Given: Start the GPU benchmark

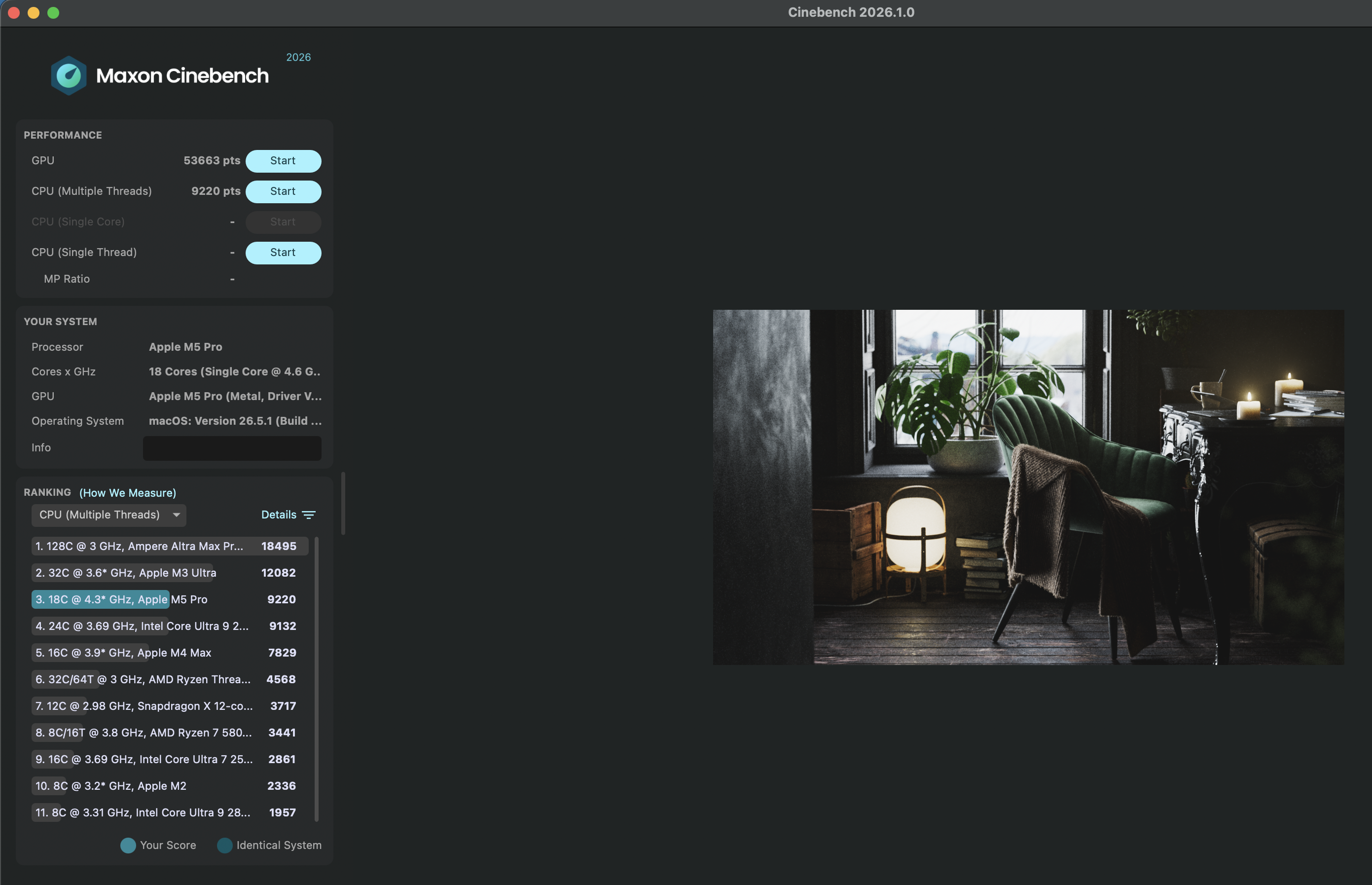Looking at the screenshot, I should (x=283, y=161).
